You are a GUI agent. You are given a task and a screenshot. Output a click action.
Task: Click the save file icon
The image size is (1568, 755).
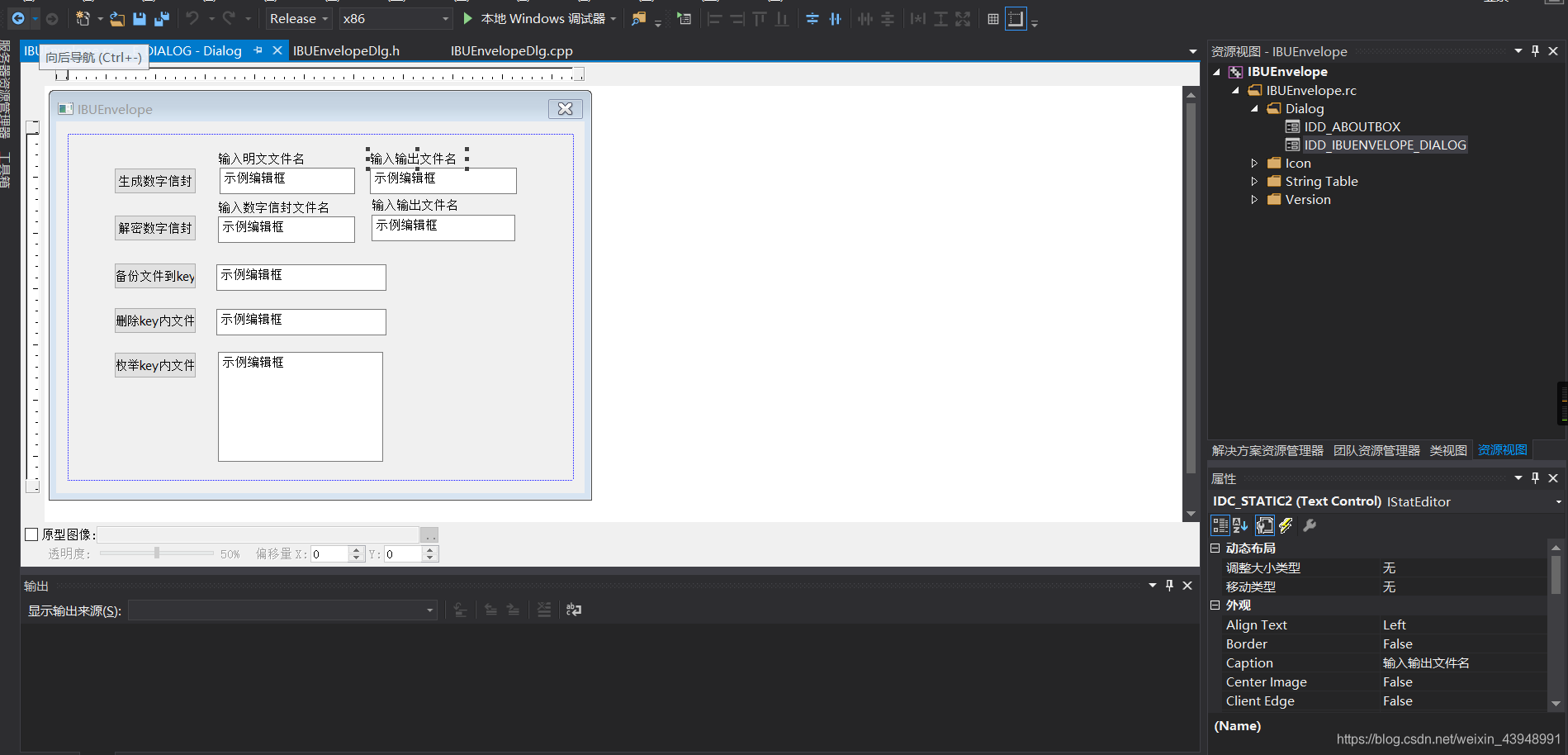pyautogui.click(x=140, y=18)
